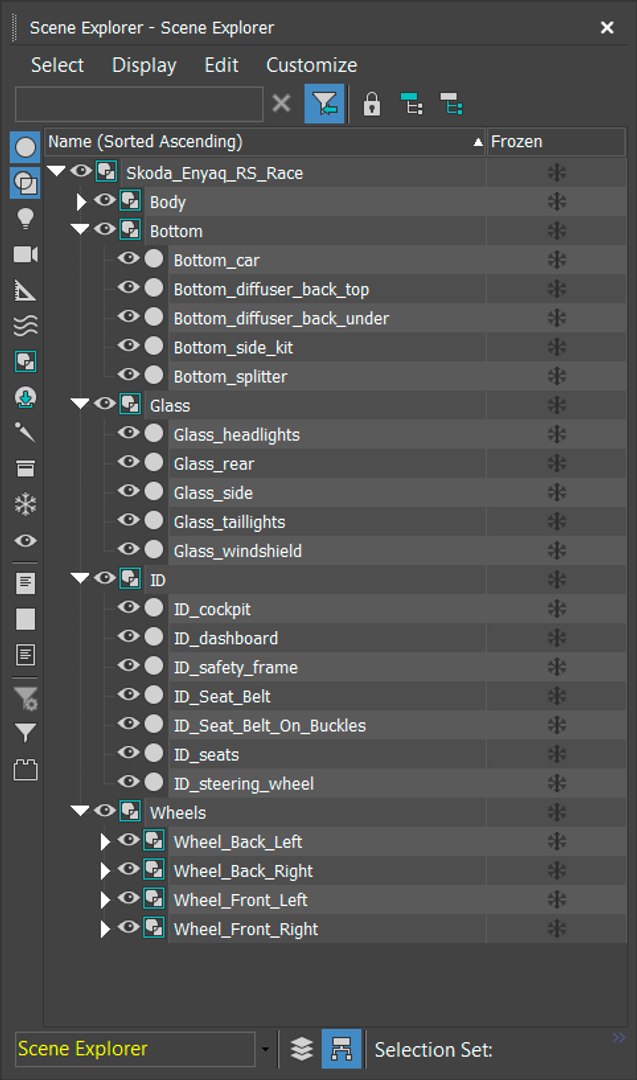The image size is (637, 1080).
Task: Toggle Display Frozen snowflake sidebar icon
Action: coord(25,505)
